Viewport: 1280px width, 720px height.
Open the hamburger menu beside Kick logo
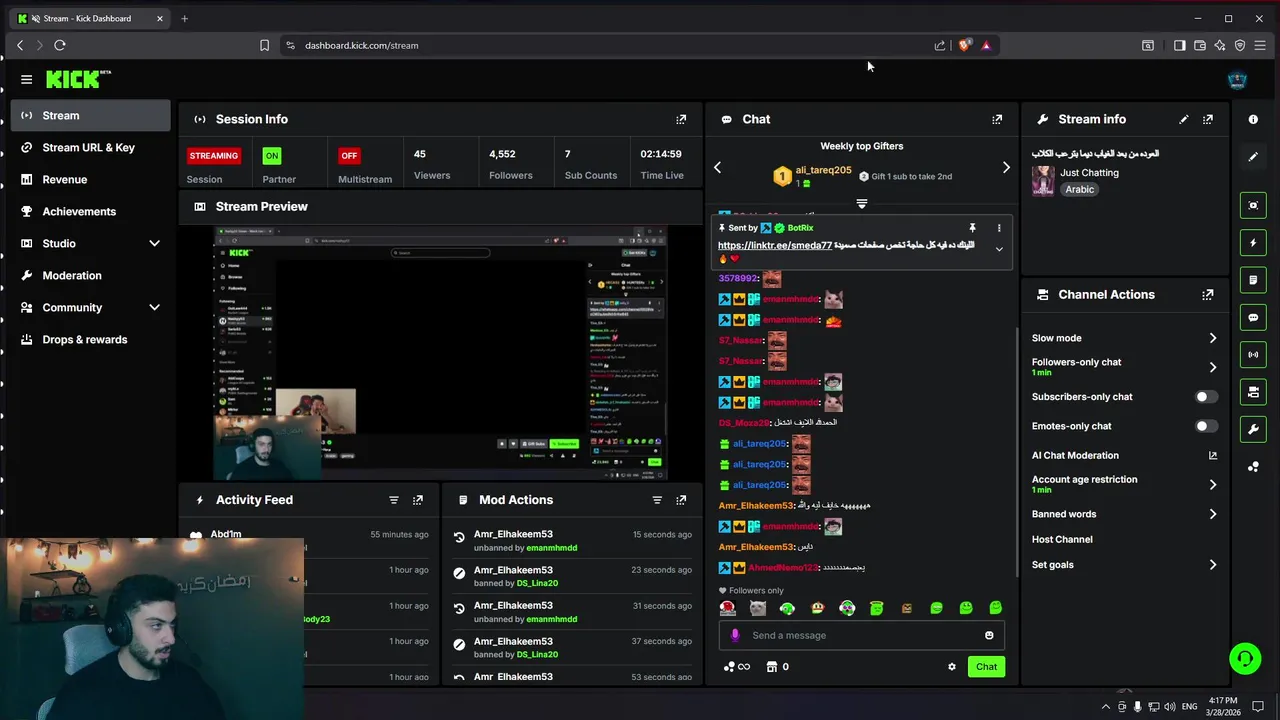(x=26, y=79)
